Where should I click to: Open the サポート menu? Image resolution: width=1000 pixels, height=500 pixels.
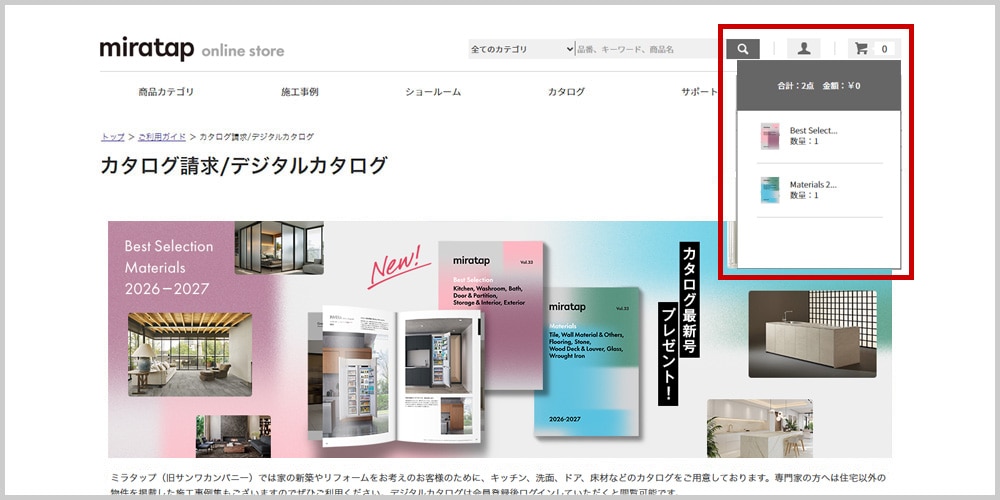click(x=700, y=92)
